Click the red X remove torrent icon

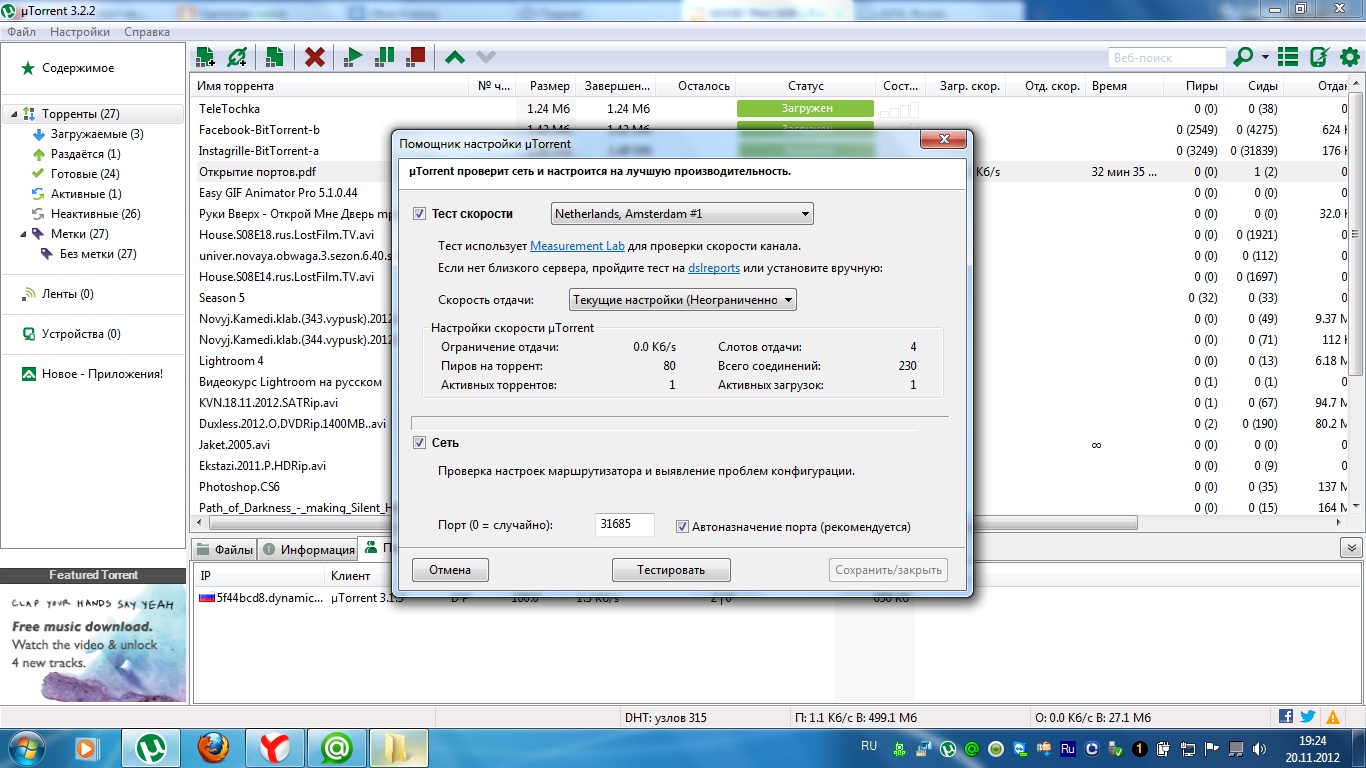tap(315, 57)
